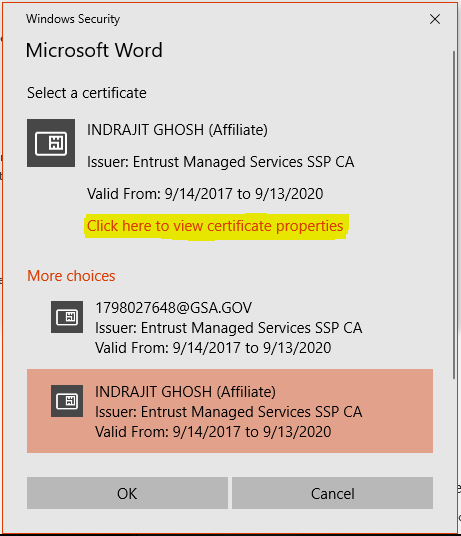The image size is (461, 536).
Task: Click the large certificate icon for INDRAJIT GHOSH
Action: [x=51, y=143]
